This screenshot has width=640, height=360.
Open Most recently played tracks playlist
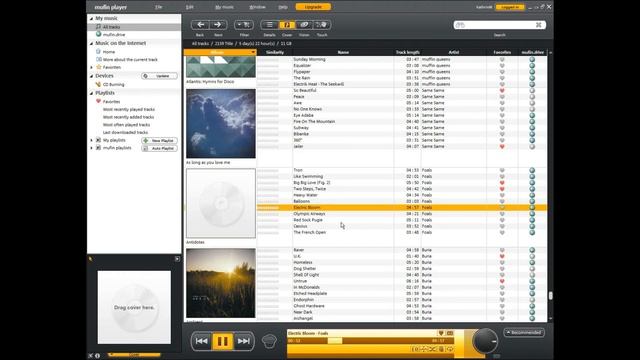point(129,109)
